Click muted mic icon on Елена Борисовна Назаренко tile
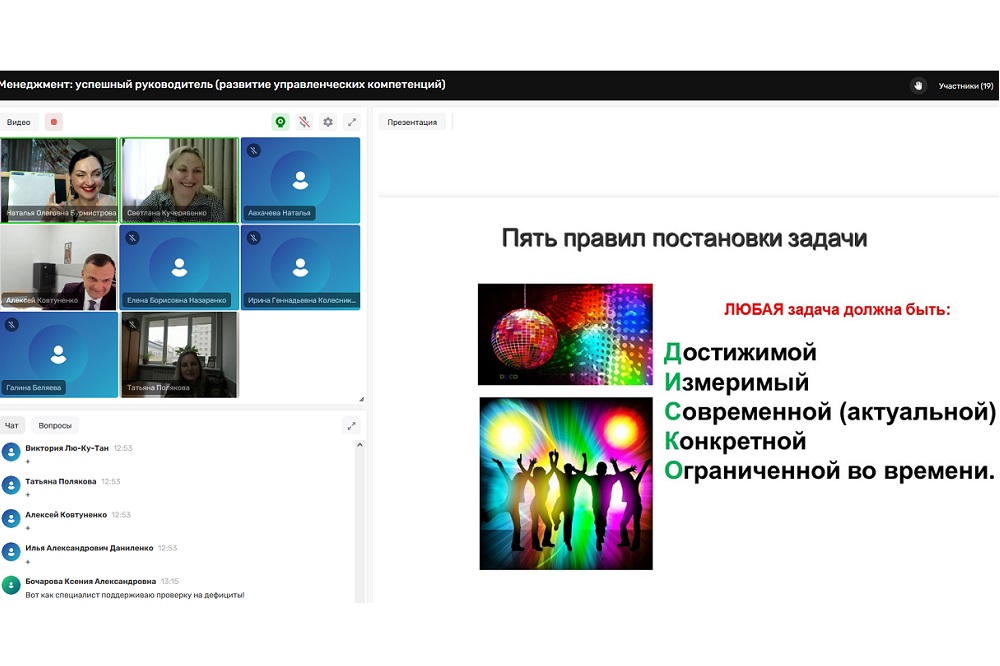Screen dimensions: 1000x666 pos(132,238)
